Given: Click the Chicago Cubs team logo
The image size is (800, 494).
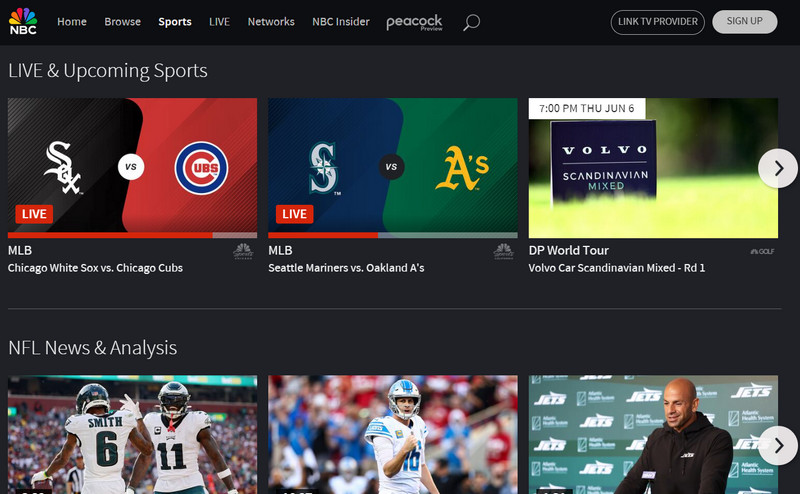Looking at the screenshot, I should click(x=202, y=168).
